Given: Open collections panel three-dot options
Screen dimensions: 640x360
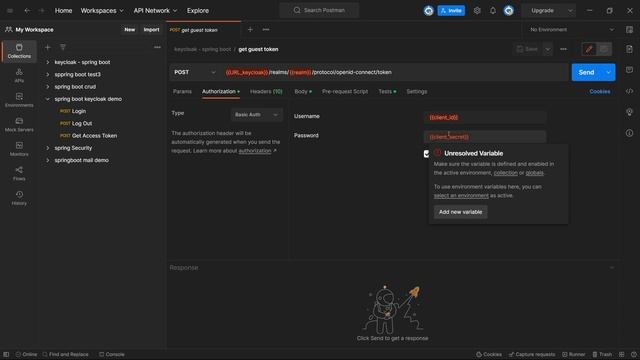Looking at the screenshot, I should point(157,47).
